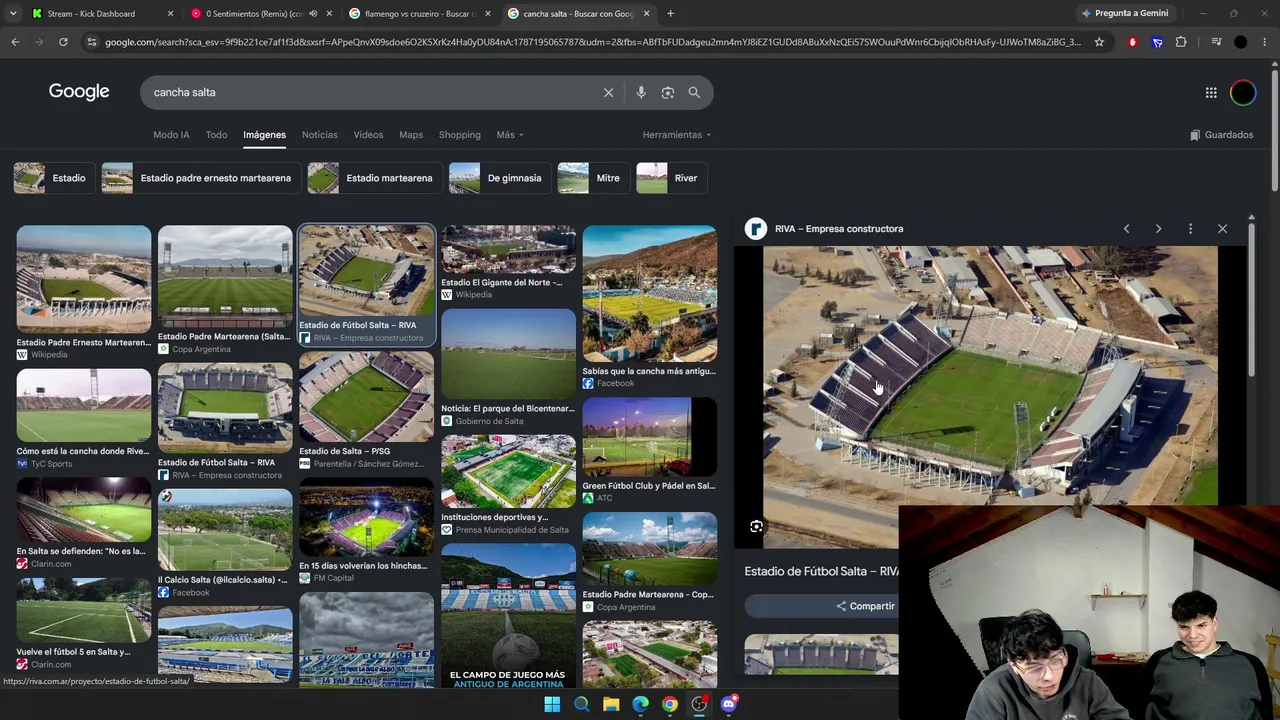Show next image in the preview panel
1280x720 pixels.
coord(1158,229)
